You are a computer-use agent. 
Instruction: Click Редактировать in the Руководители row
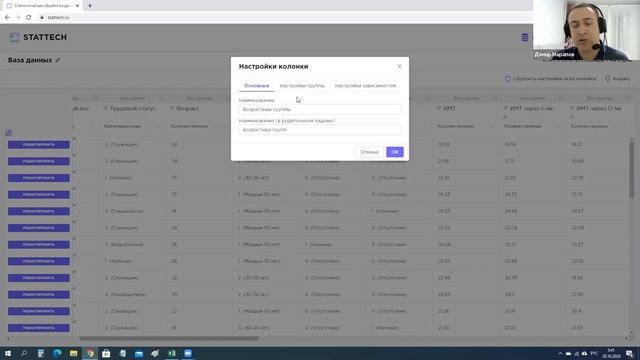[39, 294]
